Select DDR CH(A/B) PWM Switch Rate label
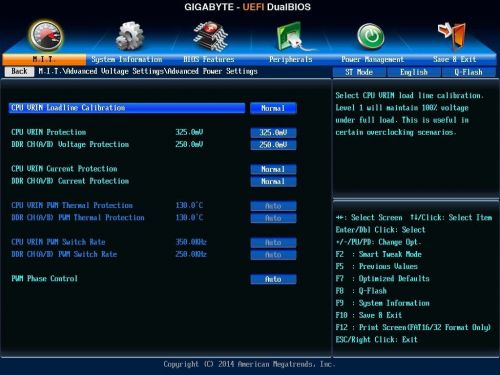 64,254
